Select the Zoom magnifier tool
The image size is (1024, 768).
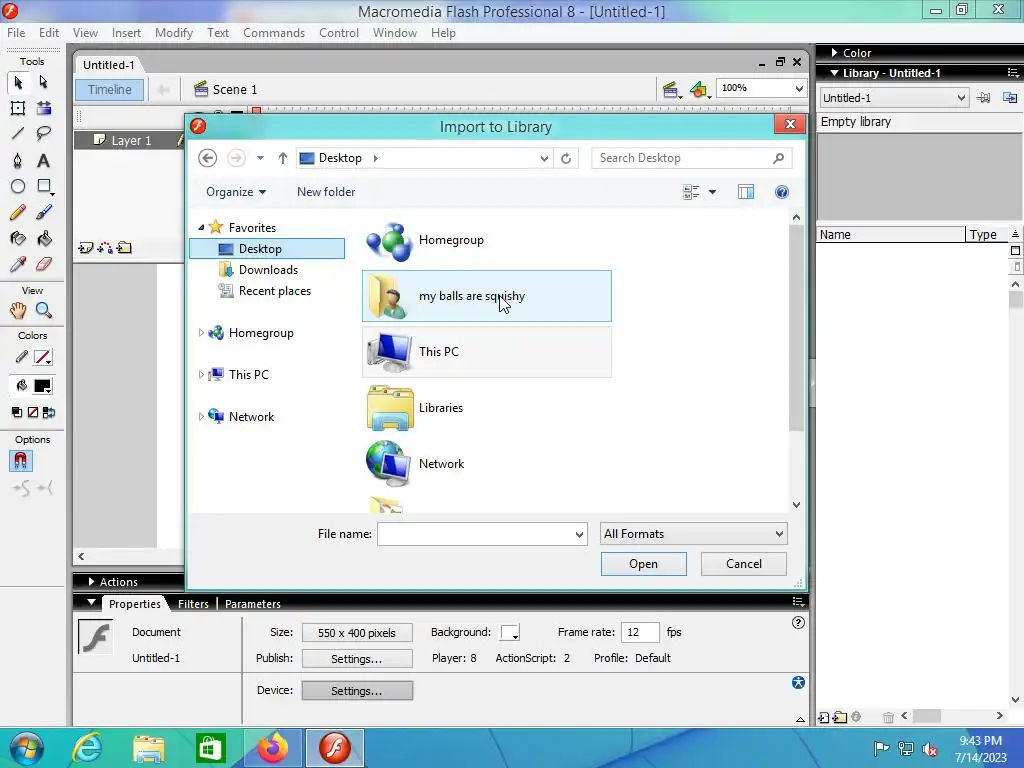(x=44, y=310)
